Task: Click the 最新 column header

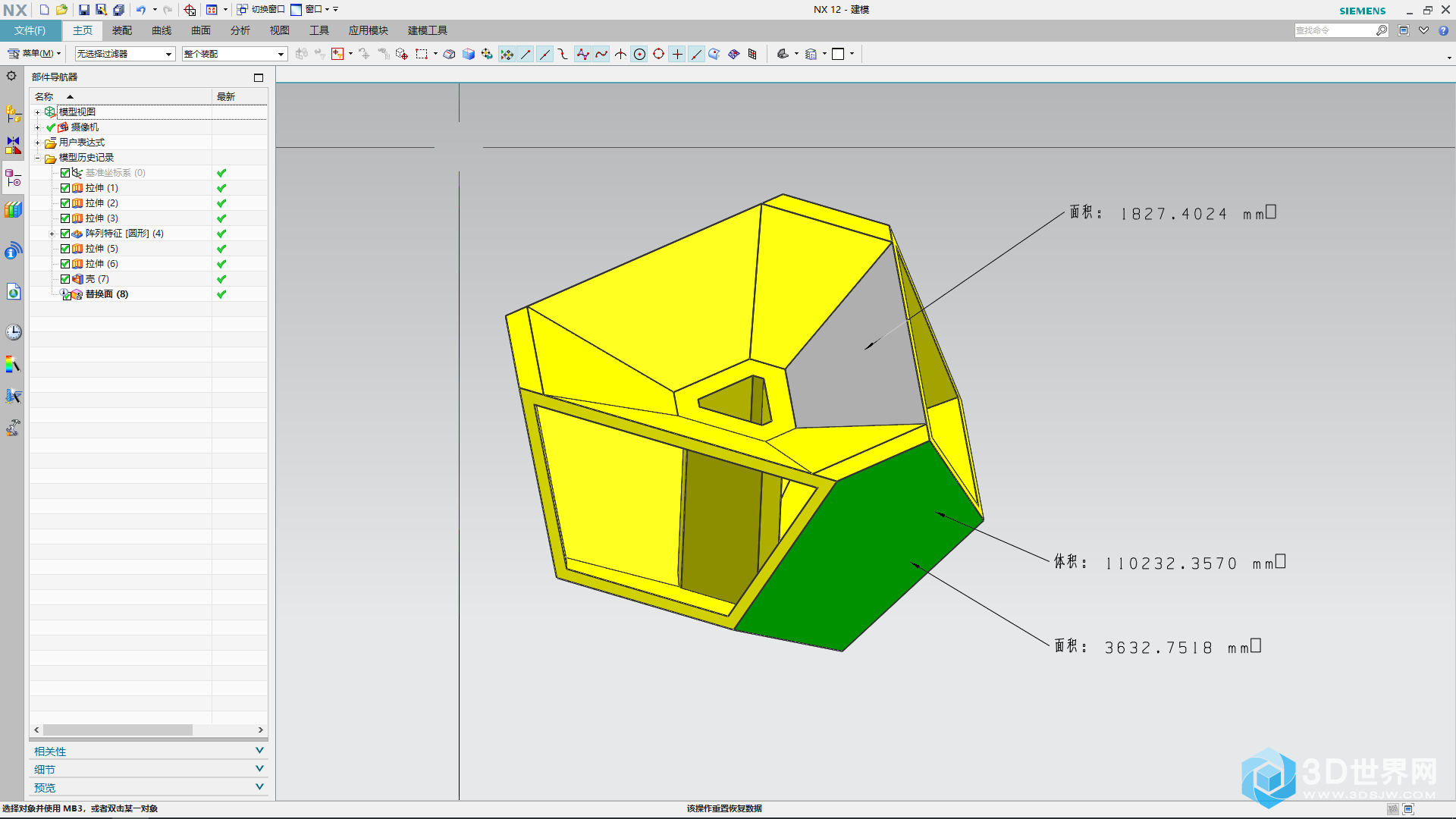Action: [240, 96]
